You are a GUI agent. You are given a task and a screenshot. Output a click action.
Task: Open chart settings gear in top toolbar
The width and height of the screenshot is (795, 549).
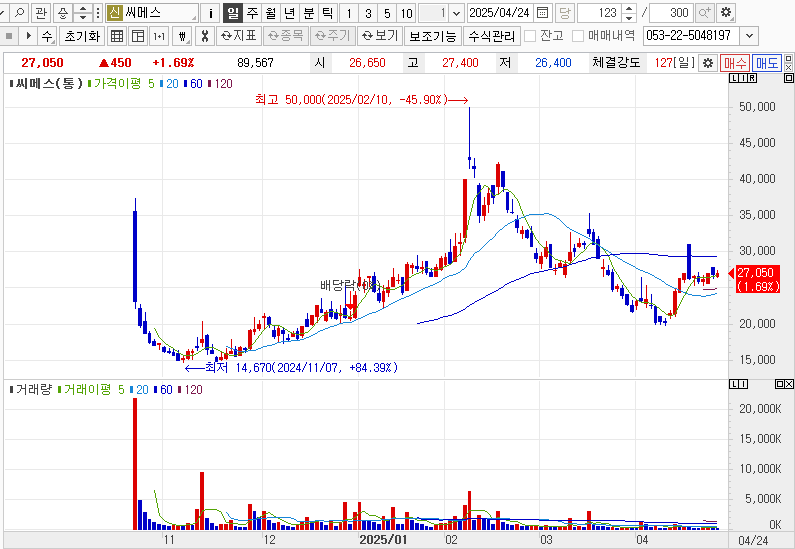click(726, 13)
